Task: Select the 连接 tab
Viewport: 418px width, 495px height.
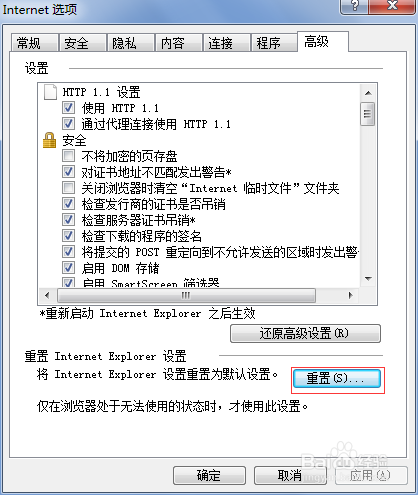Action: [227, 43]
